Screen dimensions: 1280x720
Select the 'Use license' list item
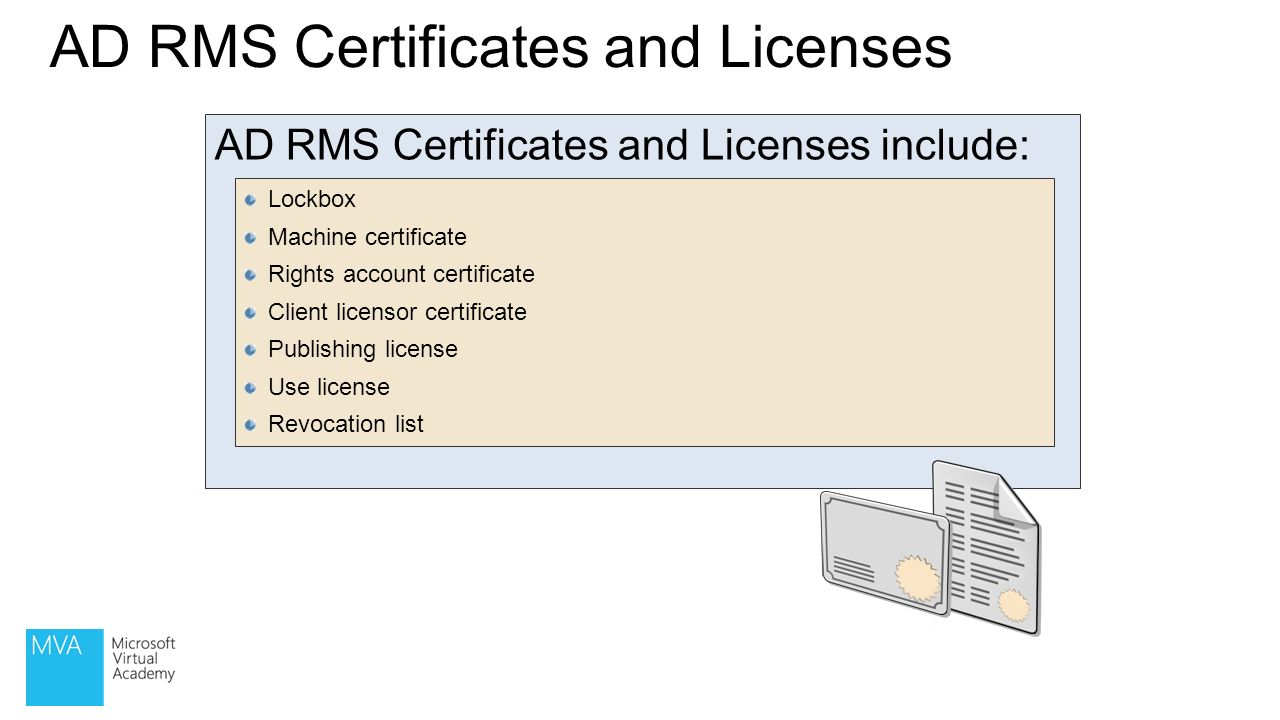pos(329,387)
